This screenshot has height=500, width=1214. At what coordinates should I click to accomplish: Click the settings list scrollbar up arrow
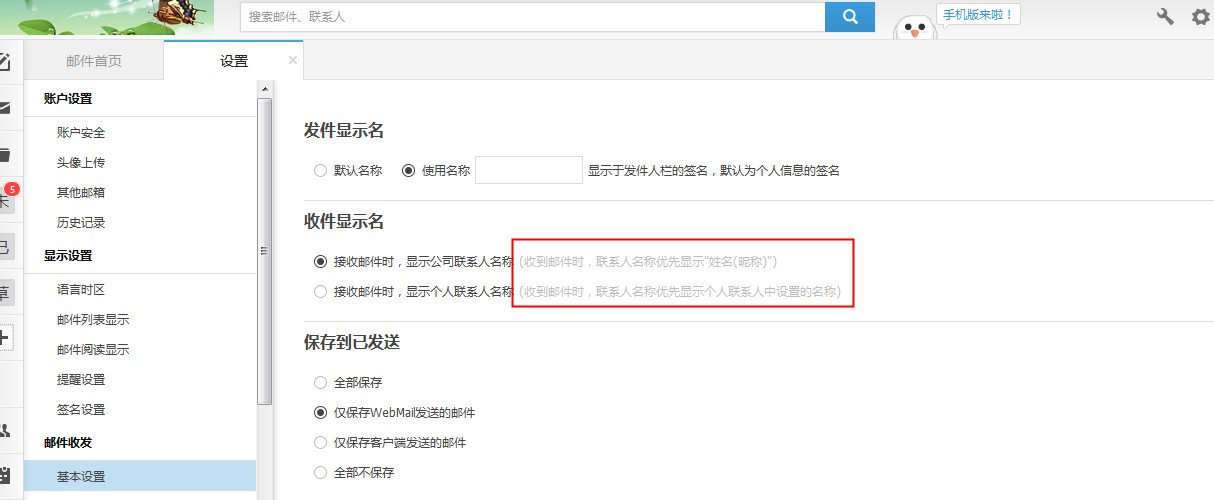264,89
